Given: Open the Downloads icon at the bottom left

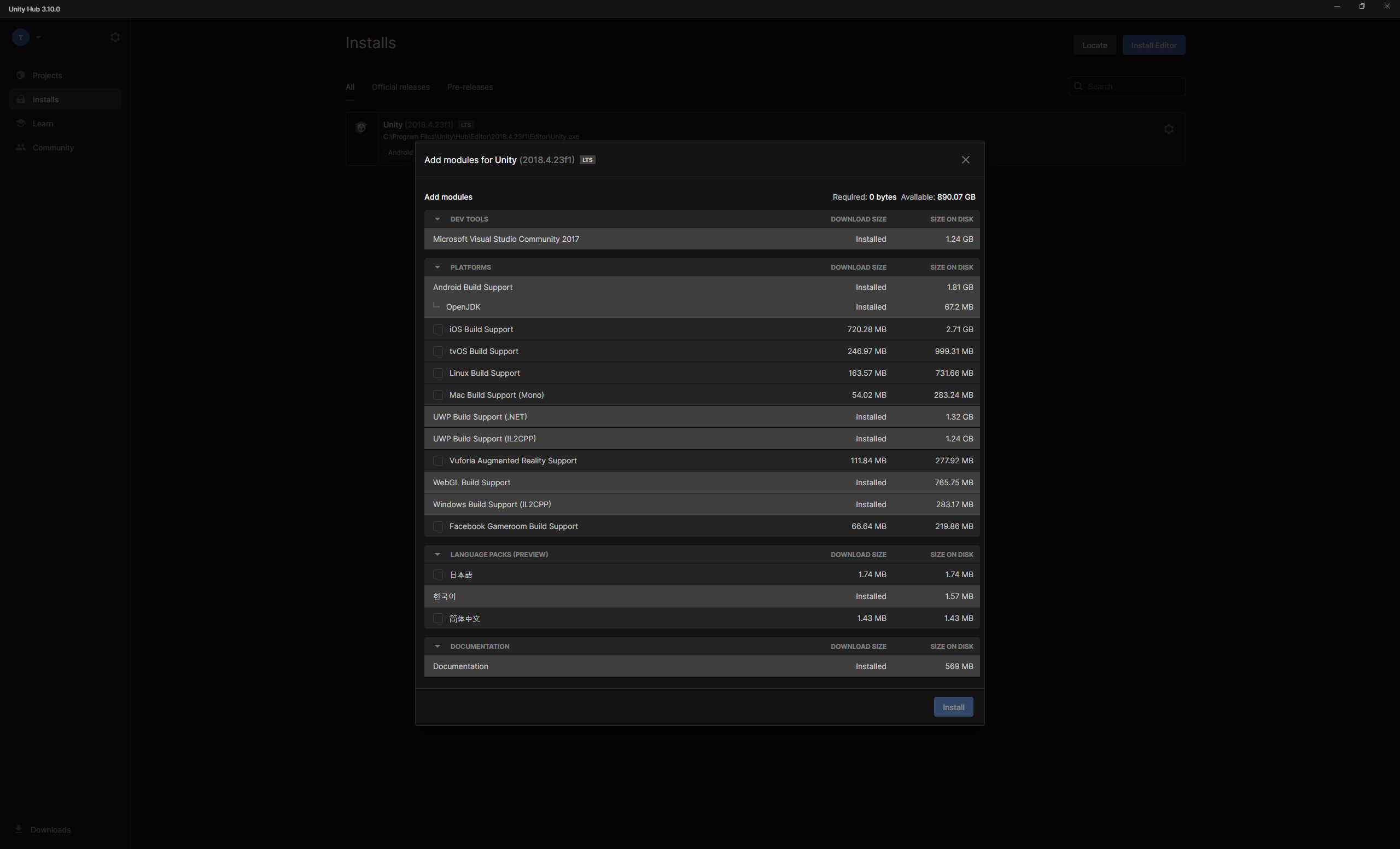Looking at the screenshot, I should tap(19, 829).
